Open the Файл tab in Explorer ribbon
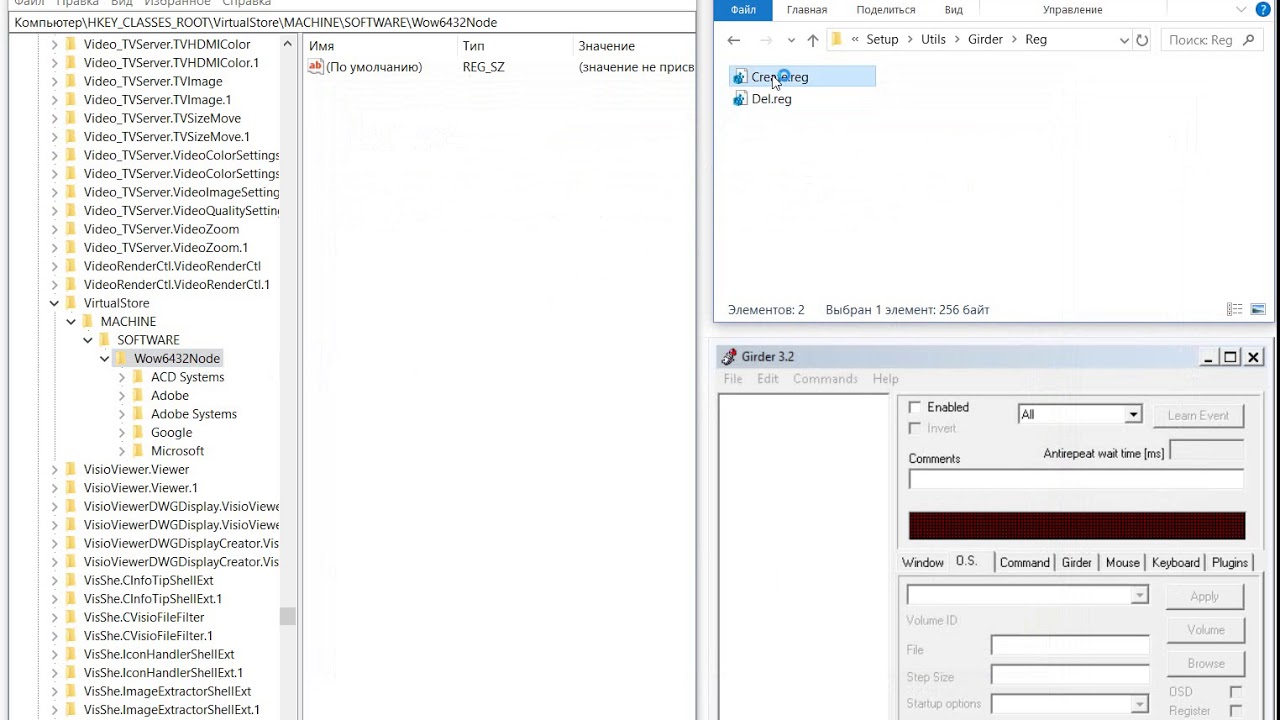The image size is (1280, 720). (743, 10)
